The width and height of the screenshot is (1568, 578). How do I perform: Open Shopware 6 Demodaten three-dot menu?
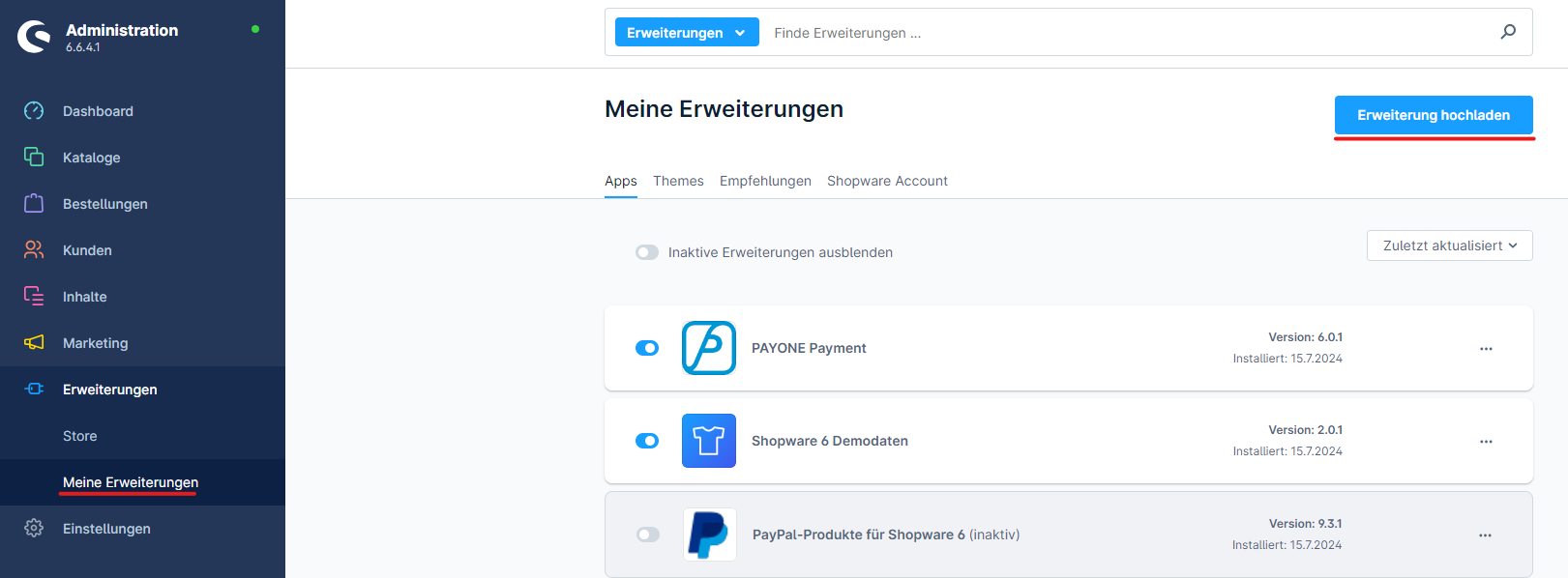[1486, 441]
